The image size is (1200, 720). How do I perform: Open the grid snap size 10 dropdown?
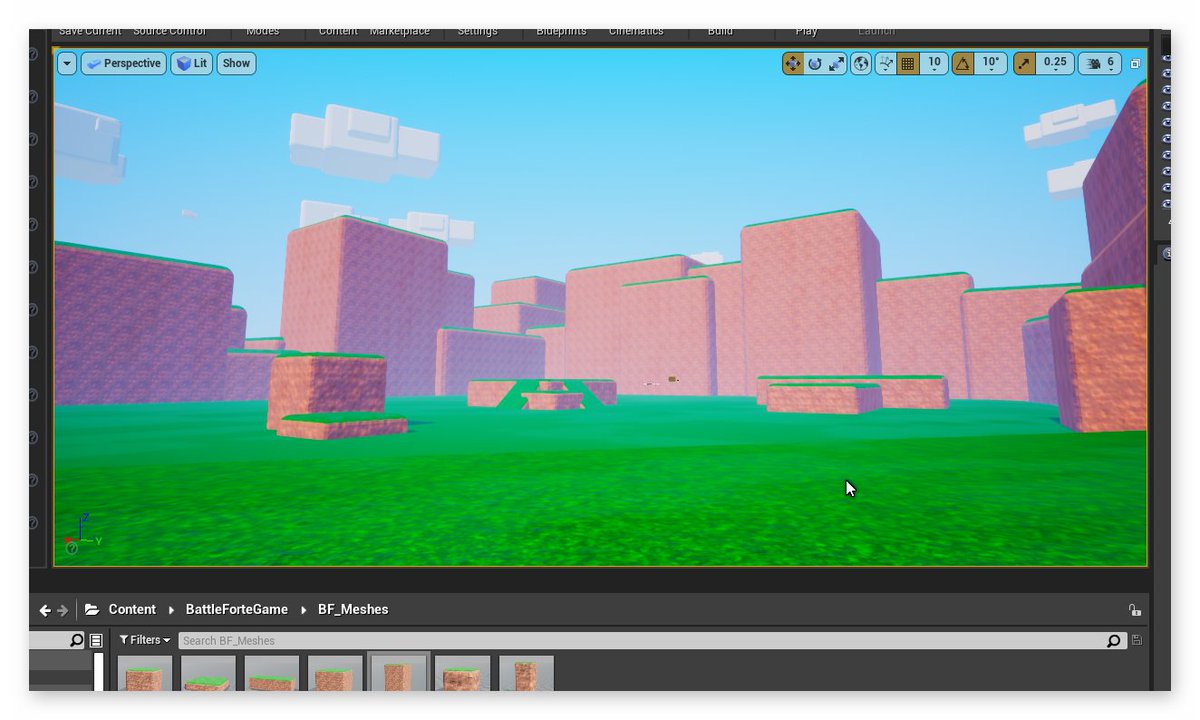click(934, 64)
